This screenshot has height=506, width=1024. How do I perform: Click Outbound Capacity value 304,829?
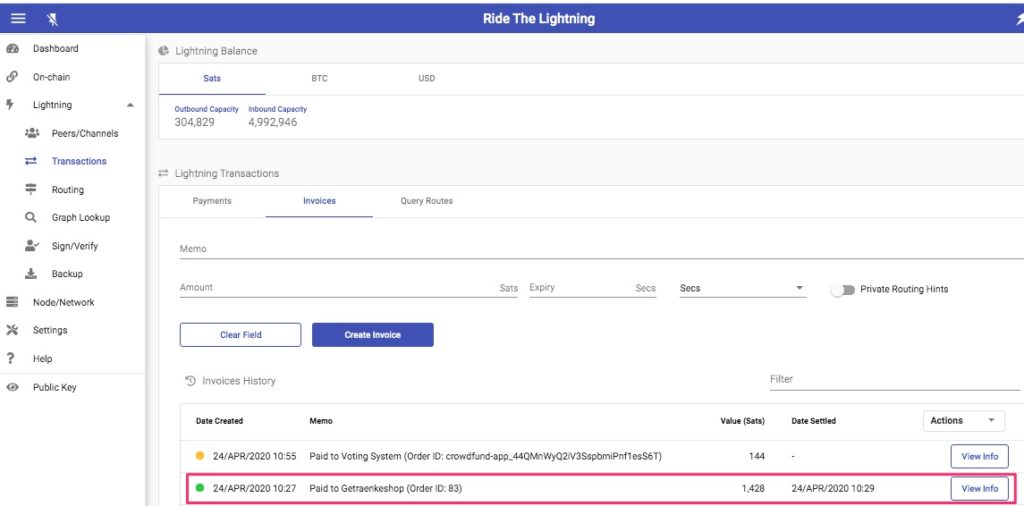pos(195,122)
